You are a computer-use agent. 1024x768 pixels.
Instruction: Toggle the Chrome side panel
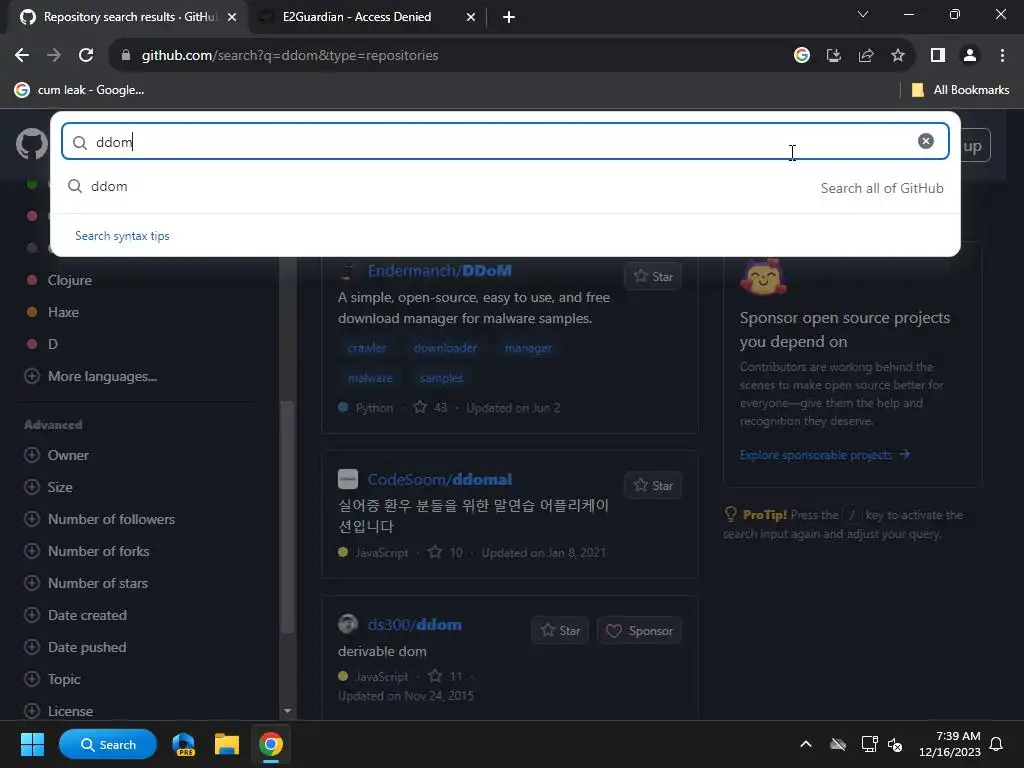pyautogui.click(x=938, y=56)
